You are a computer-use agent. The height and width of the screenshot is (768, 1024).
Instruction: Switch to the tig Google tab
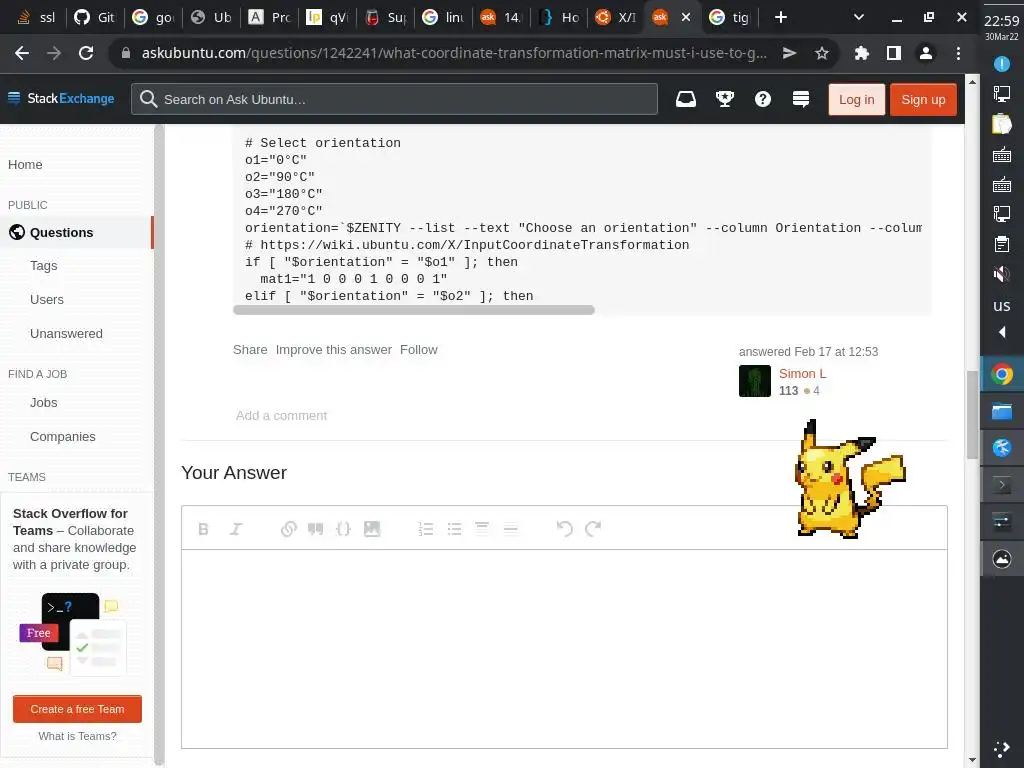pos(730,17)
